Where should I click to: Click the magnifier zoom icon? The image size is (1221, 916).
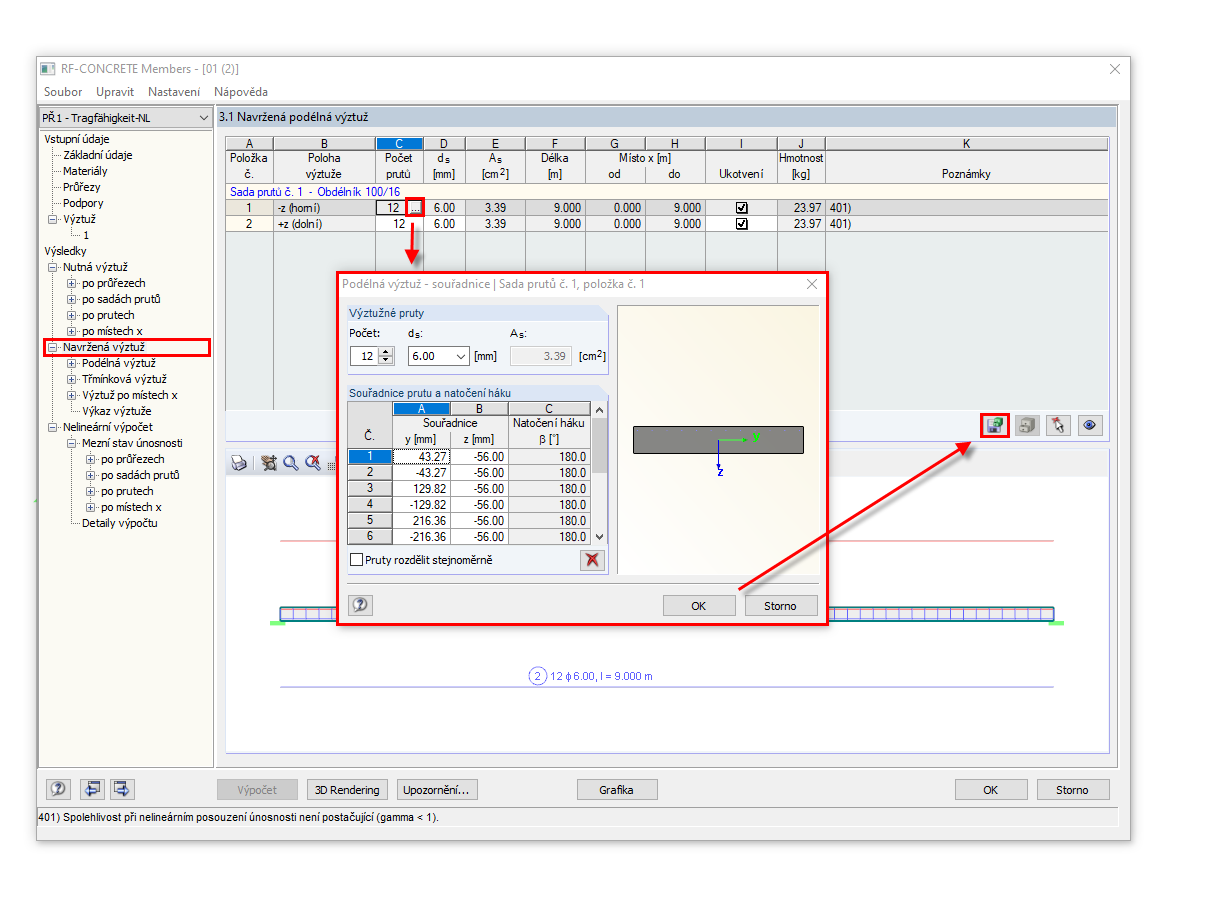point(291,463)
